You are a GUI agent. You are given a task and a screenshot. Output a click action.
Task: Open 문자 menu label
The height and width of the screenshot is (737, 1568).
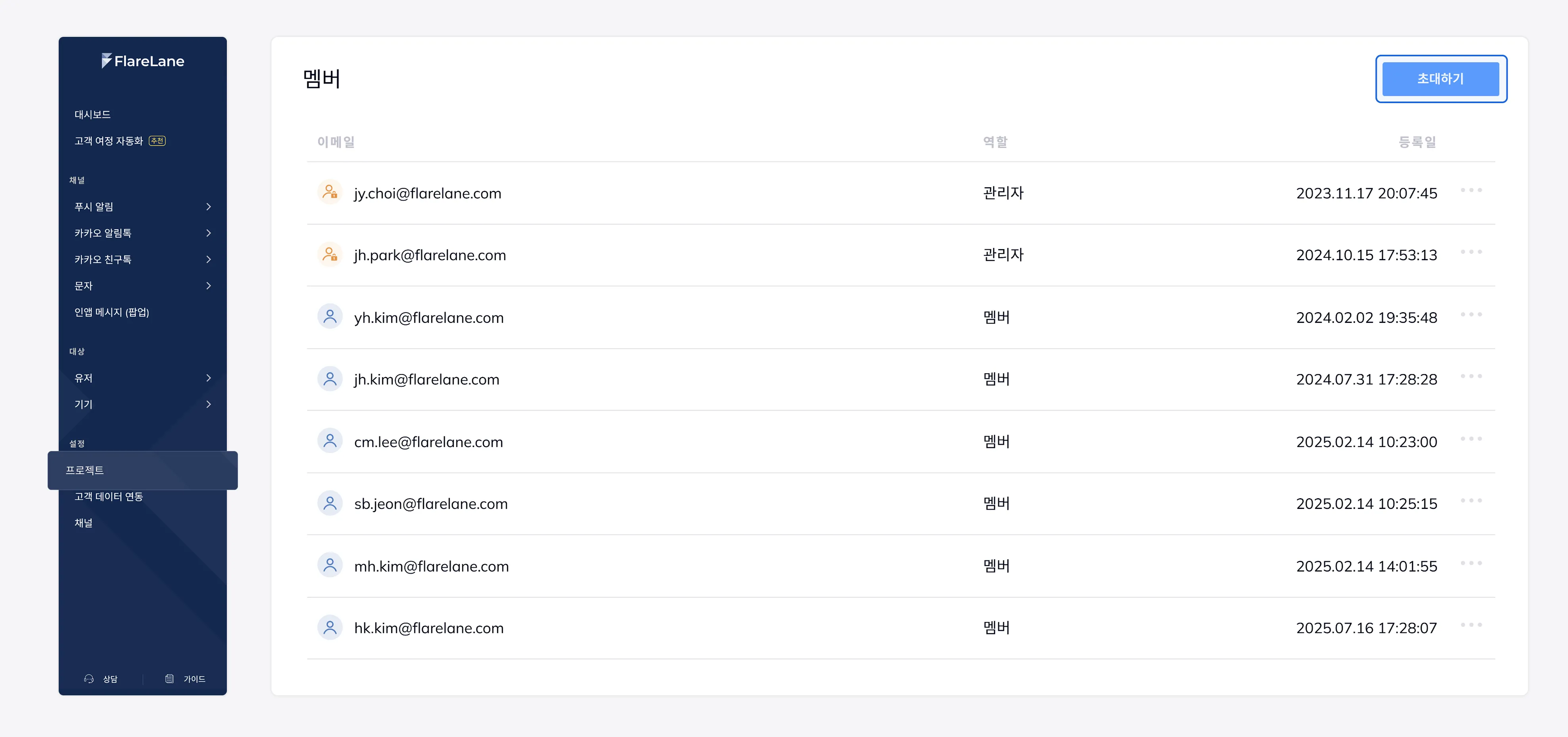pos(83,286)
